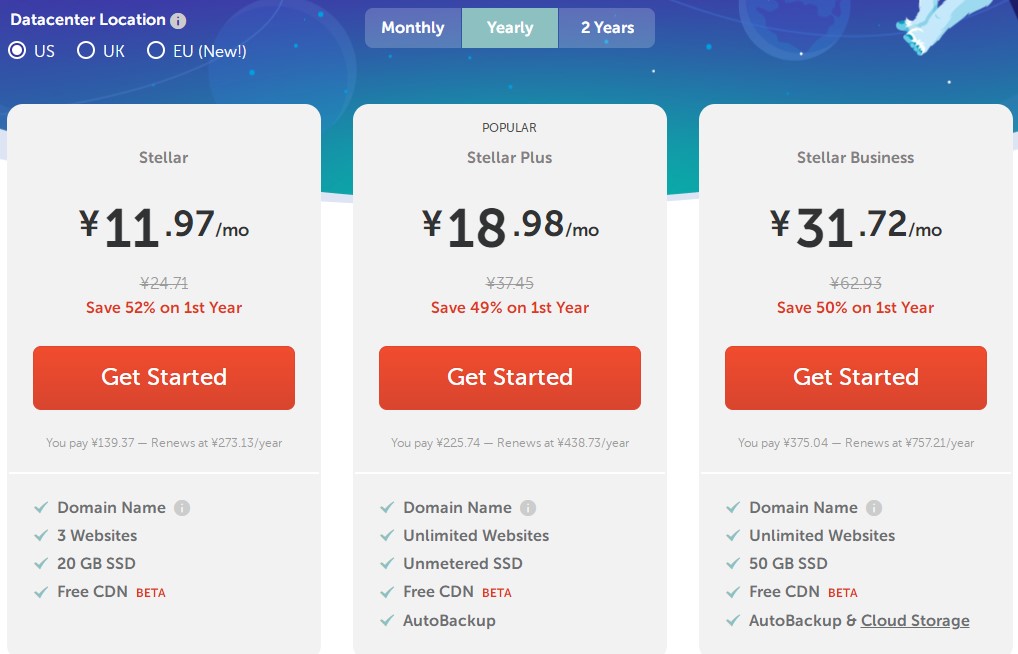Click the checkmark beside Unmetered SSD
The width and height of the screenshot is (1018, 654).
(x=387, y=564)
